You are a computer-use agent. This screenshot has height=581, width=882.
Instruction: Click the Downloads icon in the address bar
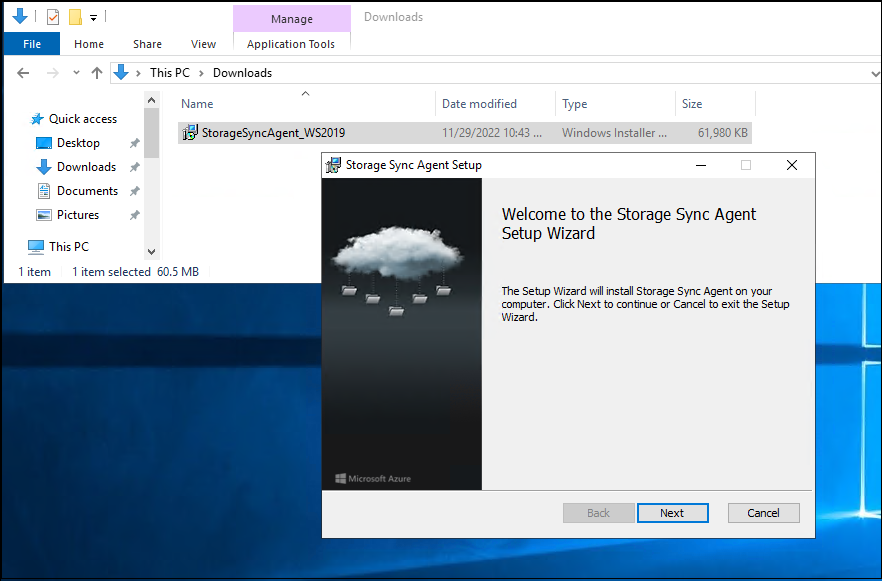pyautogui.click(x=121, y=73)
